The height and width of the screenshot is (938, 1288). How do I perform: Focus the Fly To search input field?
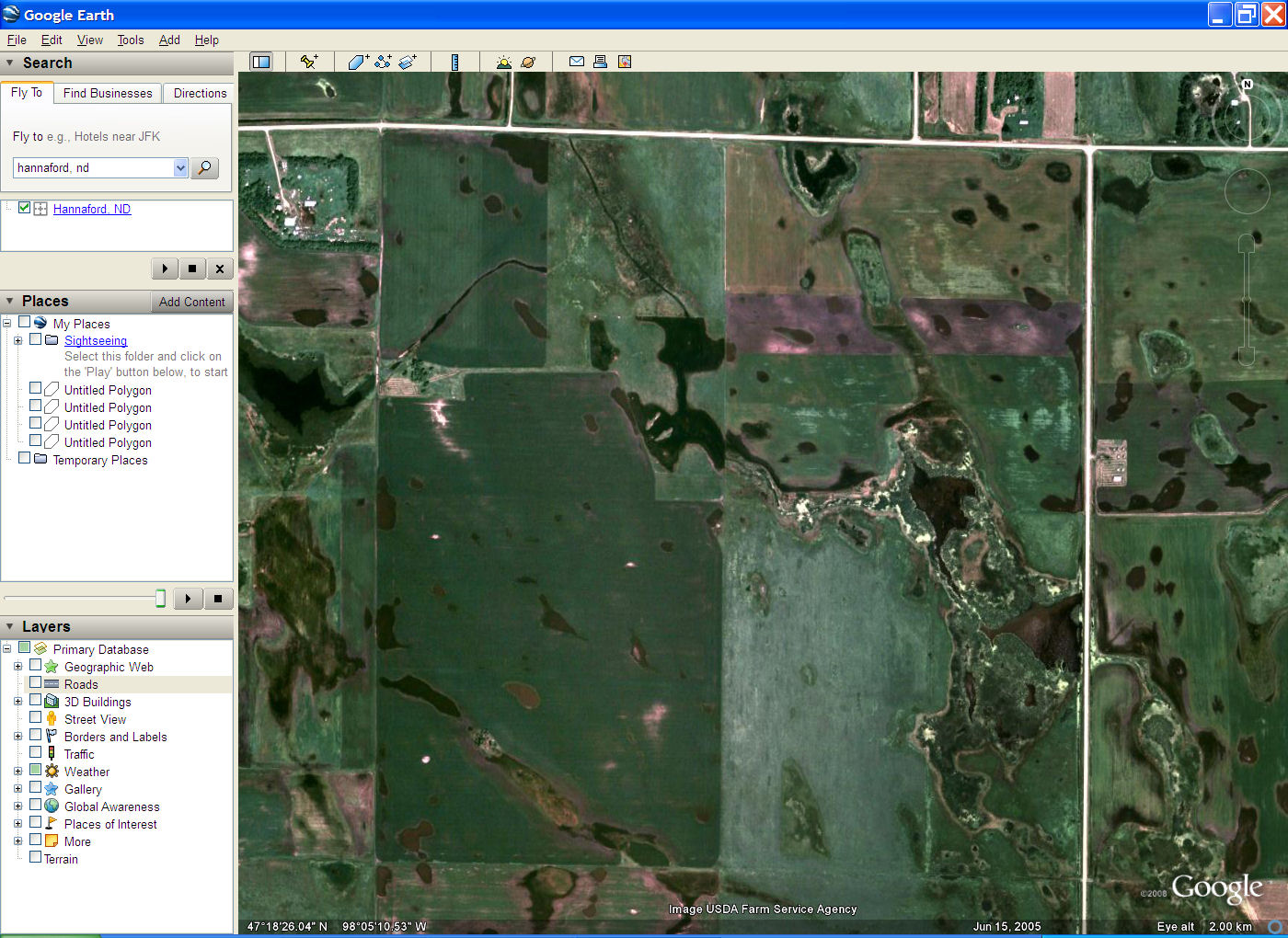coord(93,167)
